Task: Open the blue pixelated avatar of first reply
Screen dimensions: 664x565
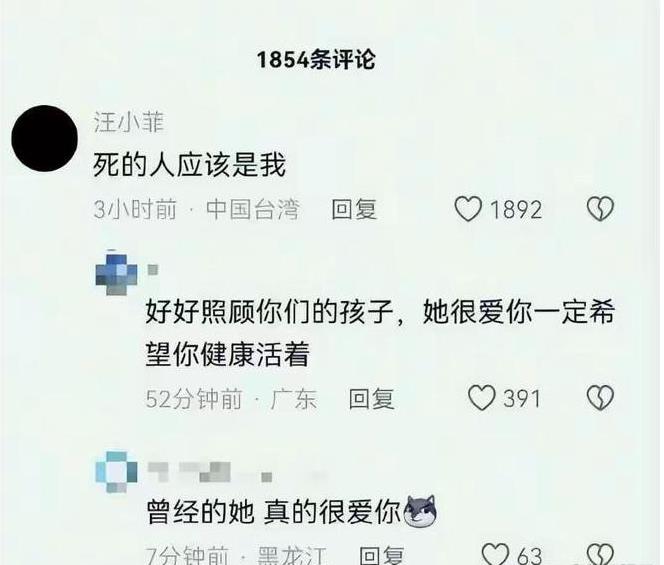Action: 116,273
